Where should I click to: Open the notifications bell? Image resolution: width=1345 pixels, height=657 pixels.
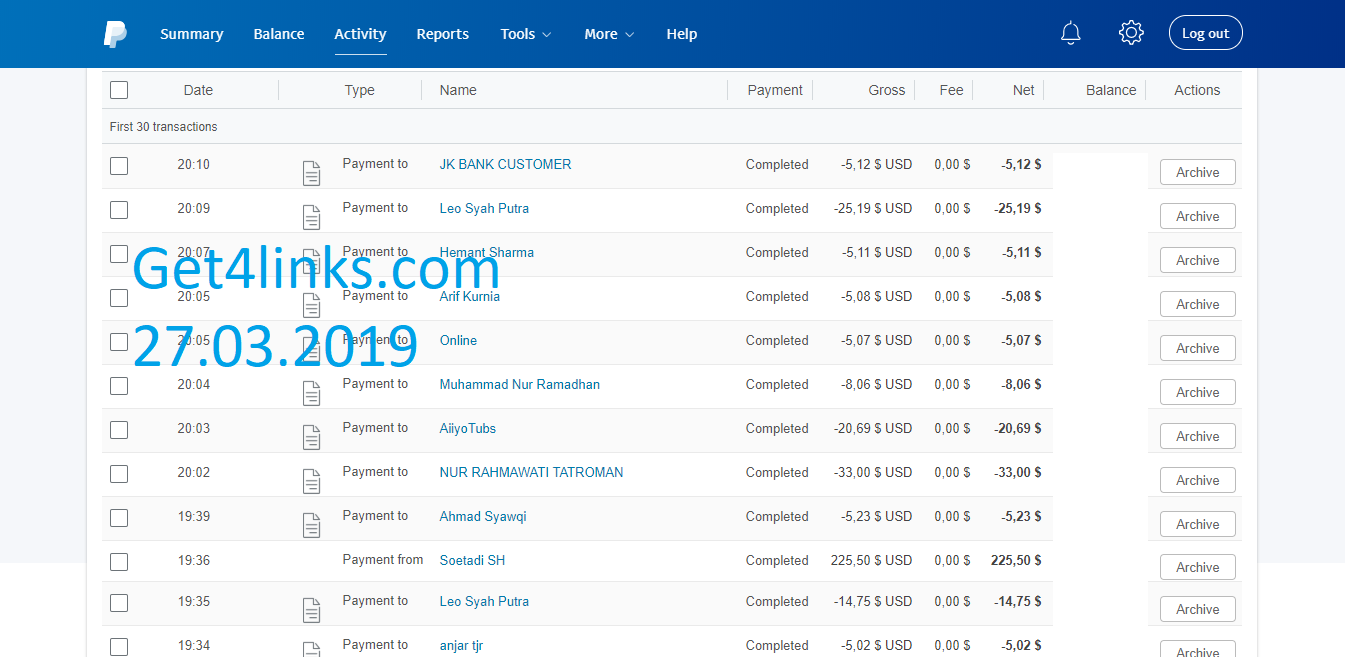(1071, 33)
